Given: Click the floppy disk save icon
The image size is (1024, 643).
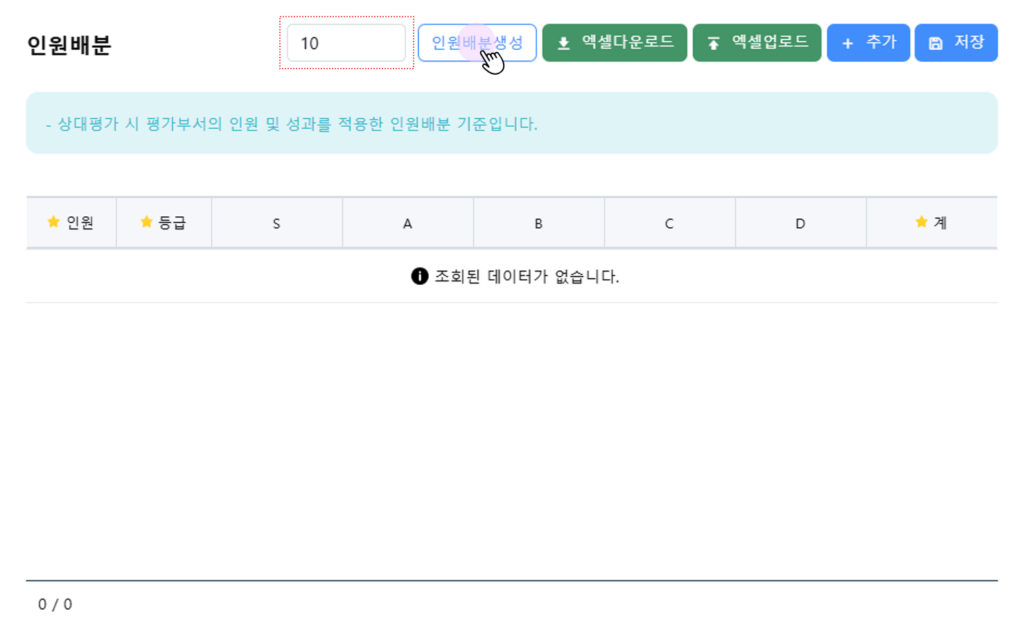Looking at the screenshot, I should (935, 43).
